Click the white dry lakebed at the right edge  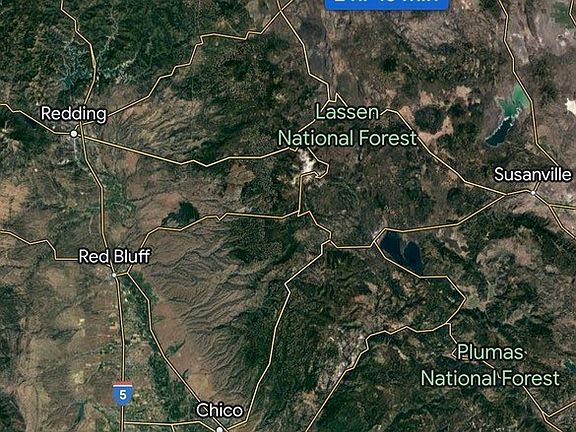point(572,106)
